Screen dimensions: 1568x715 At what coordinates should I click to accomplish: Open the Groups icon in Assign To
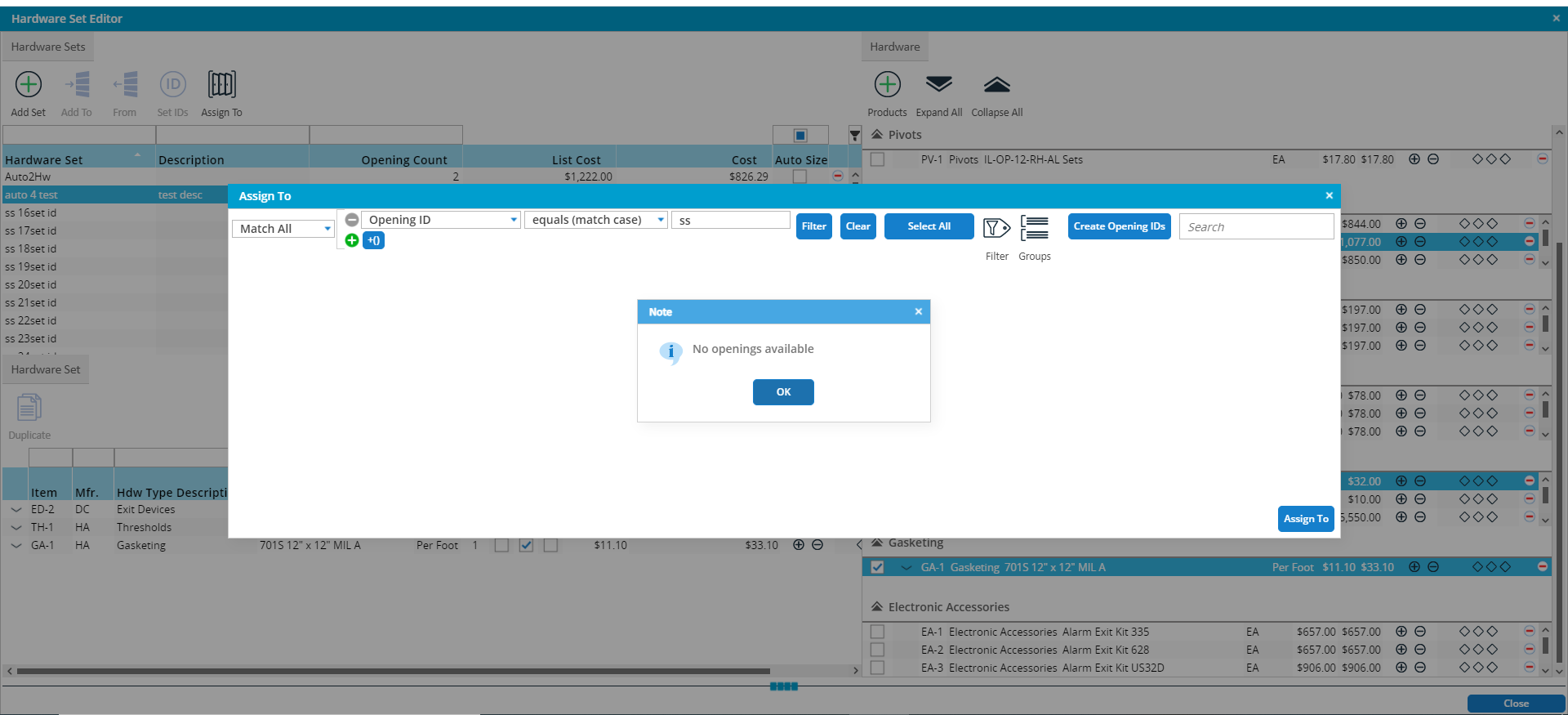1034,229
